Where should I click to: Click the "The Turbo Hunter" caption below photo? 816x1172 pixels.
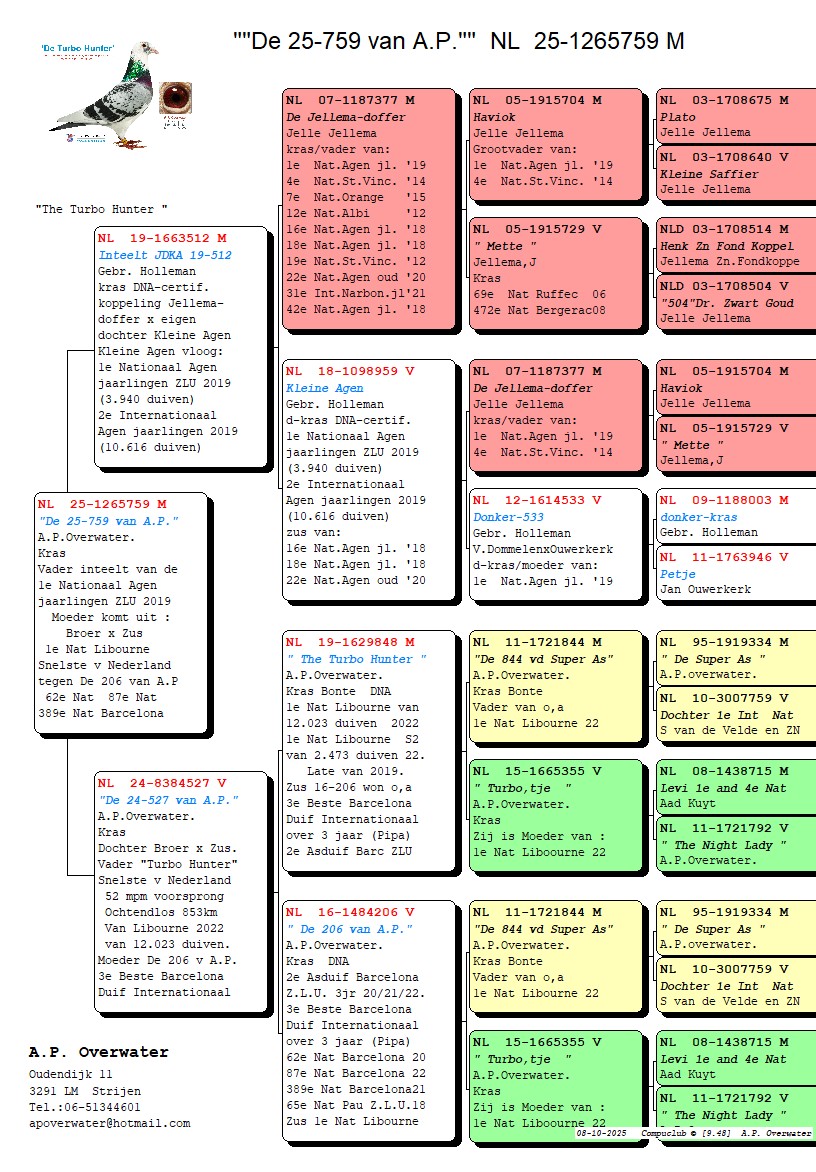101,209
